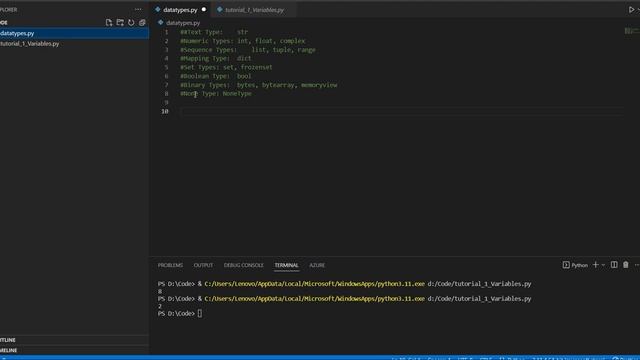Open the new terminal plus button
Viewport: 640px width, 360px height.
point(596,265)
